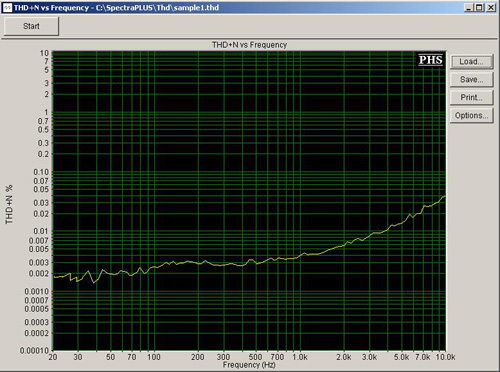This screenshot has height=372, width=500.
Task: Click the 100 frequency axis tick label
Action: pos(154,357)
